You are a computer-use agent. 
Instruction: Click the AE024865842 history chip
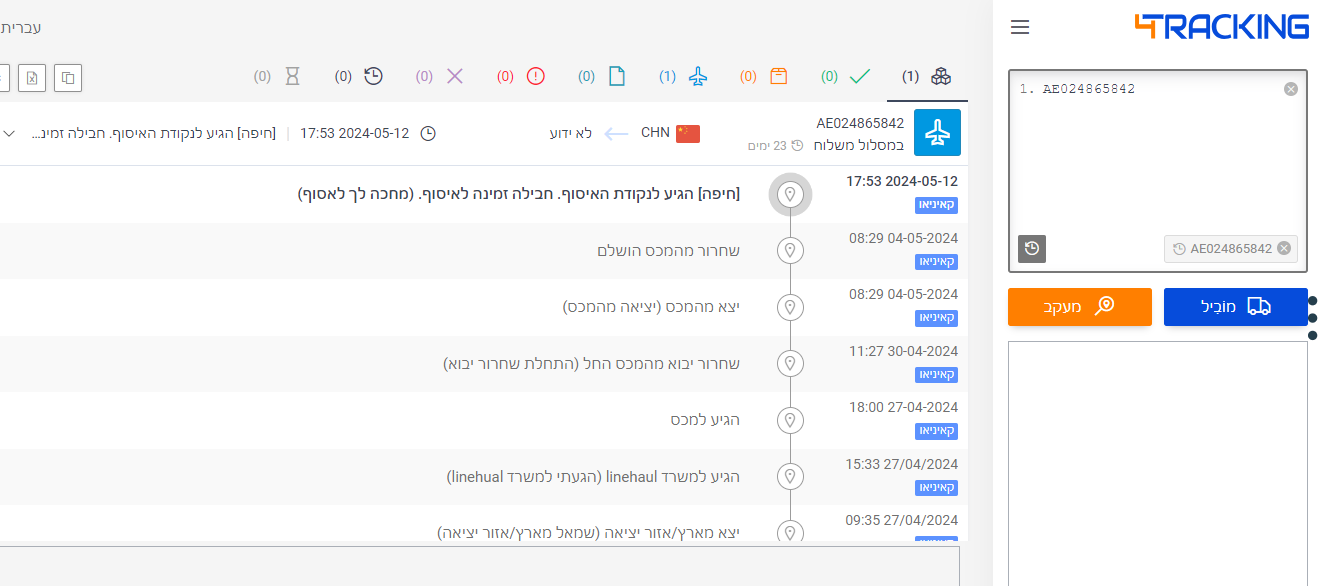(x=1230, y=249)
